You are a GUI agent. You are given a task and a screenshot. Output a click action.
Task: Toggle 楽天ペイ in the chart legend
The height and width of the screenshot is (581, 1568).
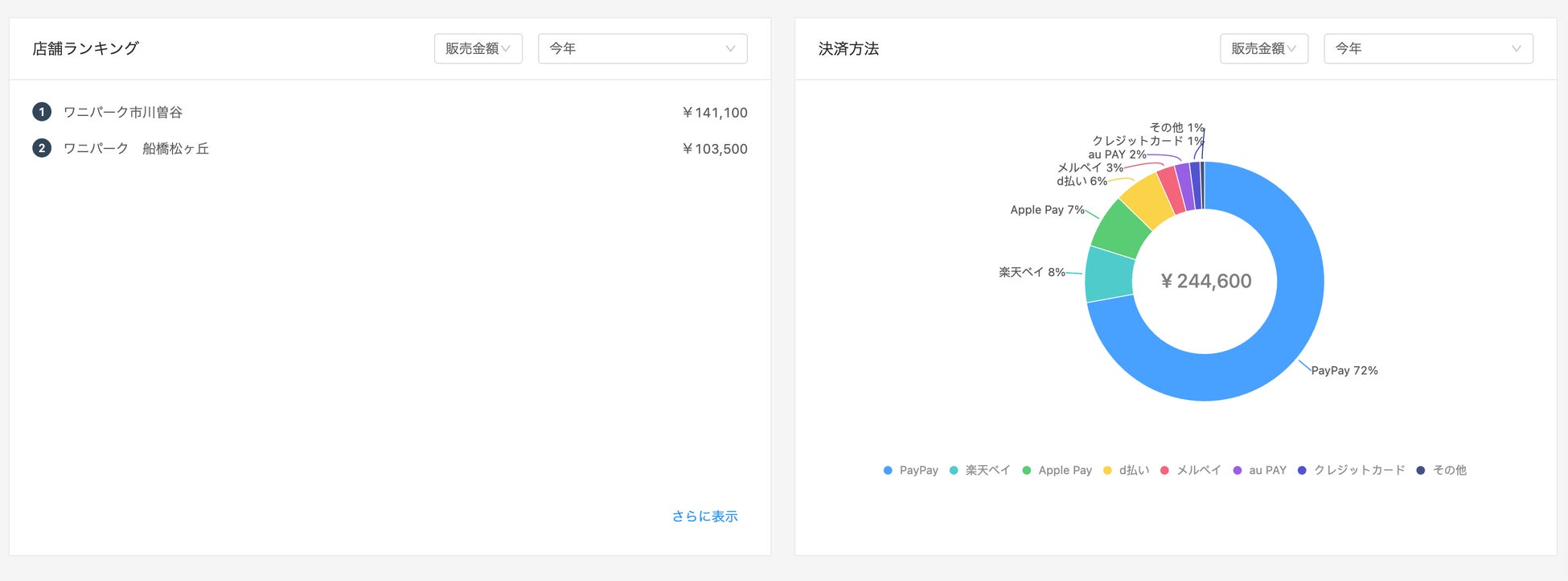[979, 470]
